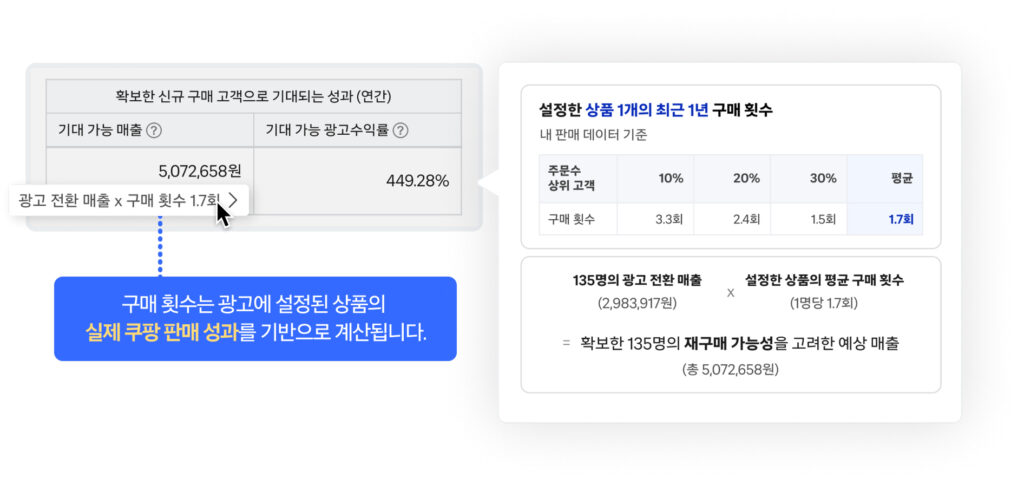Image resolution: width=1024 pixels, height=485 pixels.
Task: Click help icon next to 기대 가능 광고수익률
Action: coord(400,131)
